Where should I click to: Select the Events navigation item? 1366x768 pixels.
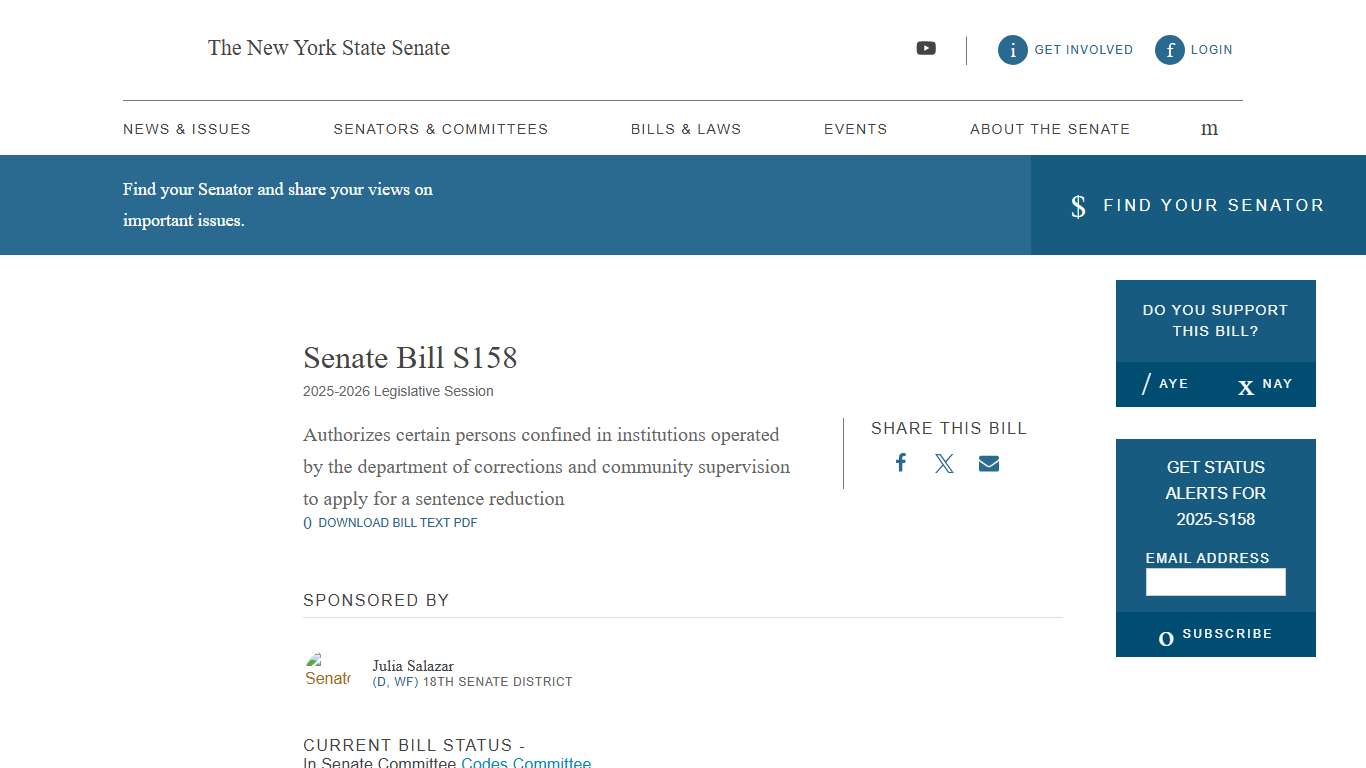point(855,128)
